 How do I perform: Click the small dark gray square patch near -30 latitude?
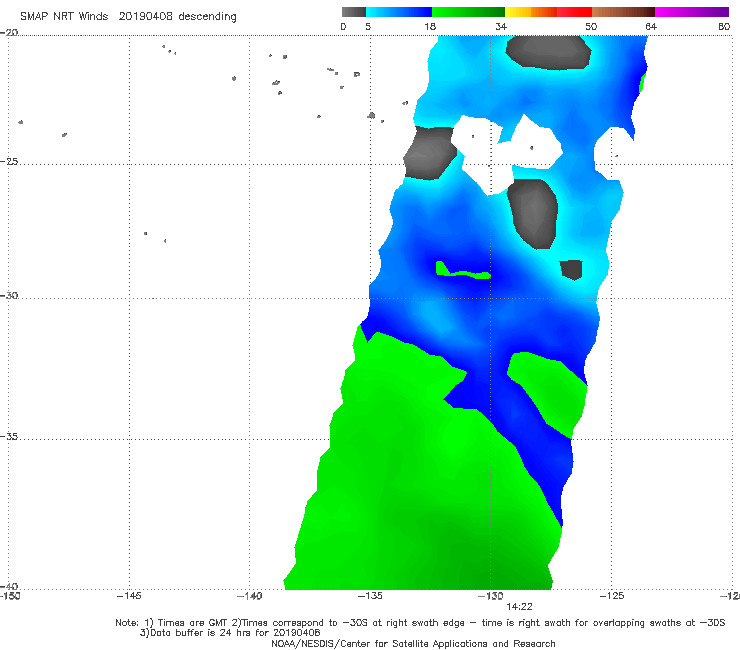[571, 270]
